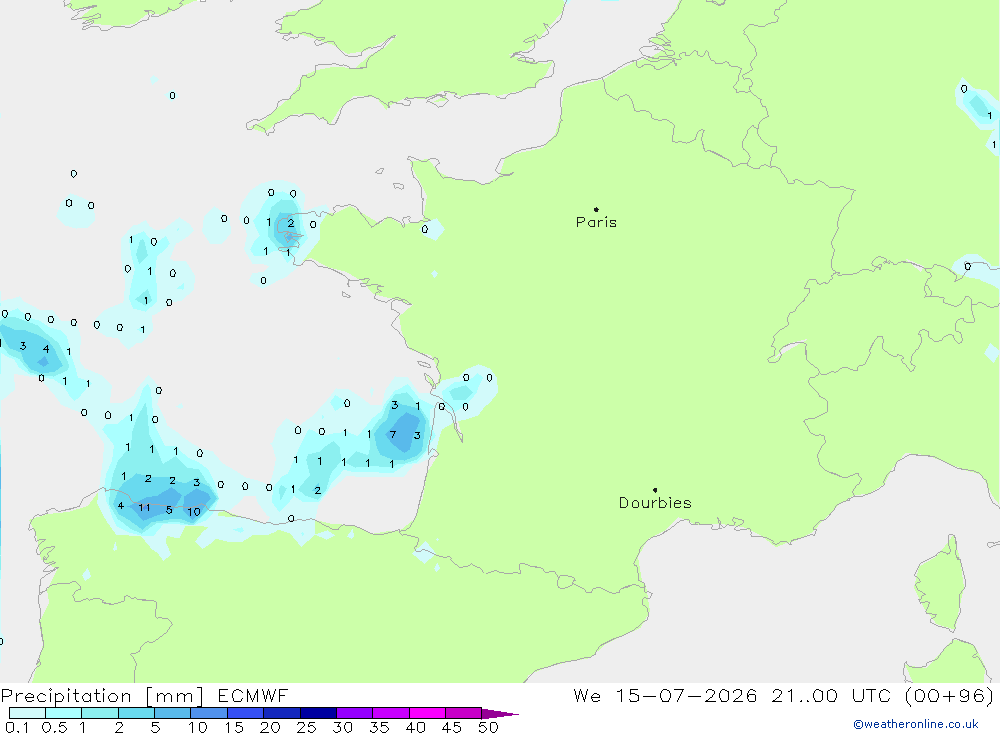This screenshot has height=733, width=1000.
Task: Click the "11" precipitation value near Spain's coast
Action: coord(144,508)
